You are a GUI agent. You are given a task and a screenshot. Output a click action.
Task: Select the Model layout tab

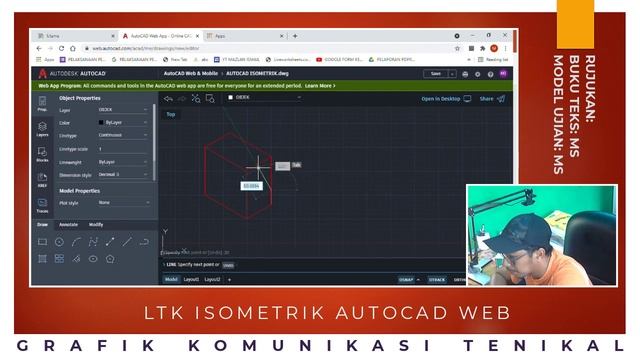[x=171, y=280]
